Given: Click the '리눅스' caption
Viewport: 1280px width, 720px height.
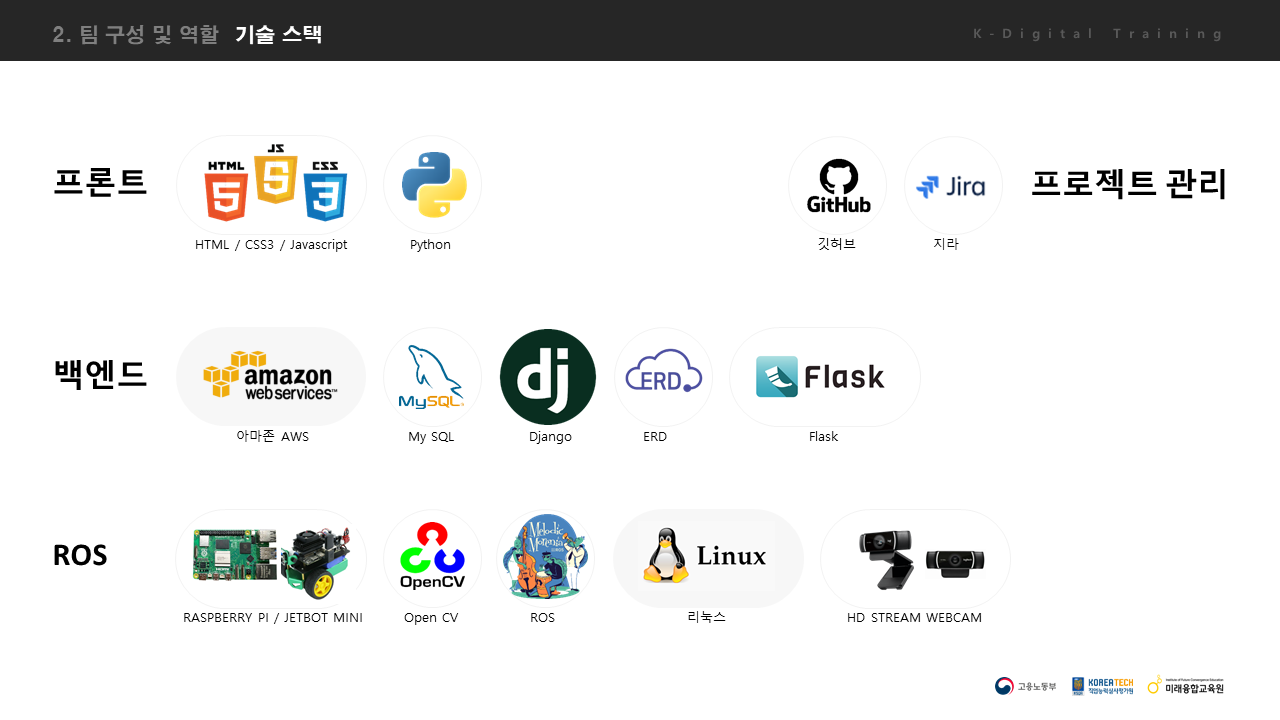Looking at the screenshot, I should coord(706,617).
